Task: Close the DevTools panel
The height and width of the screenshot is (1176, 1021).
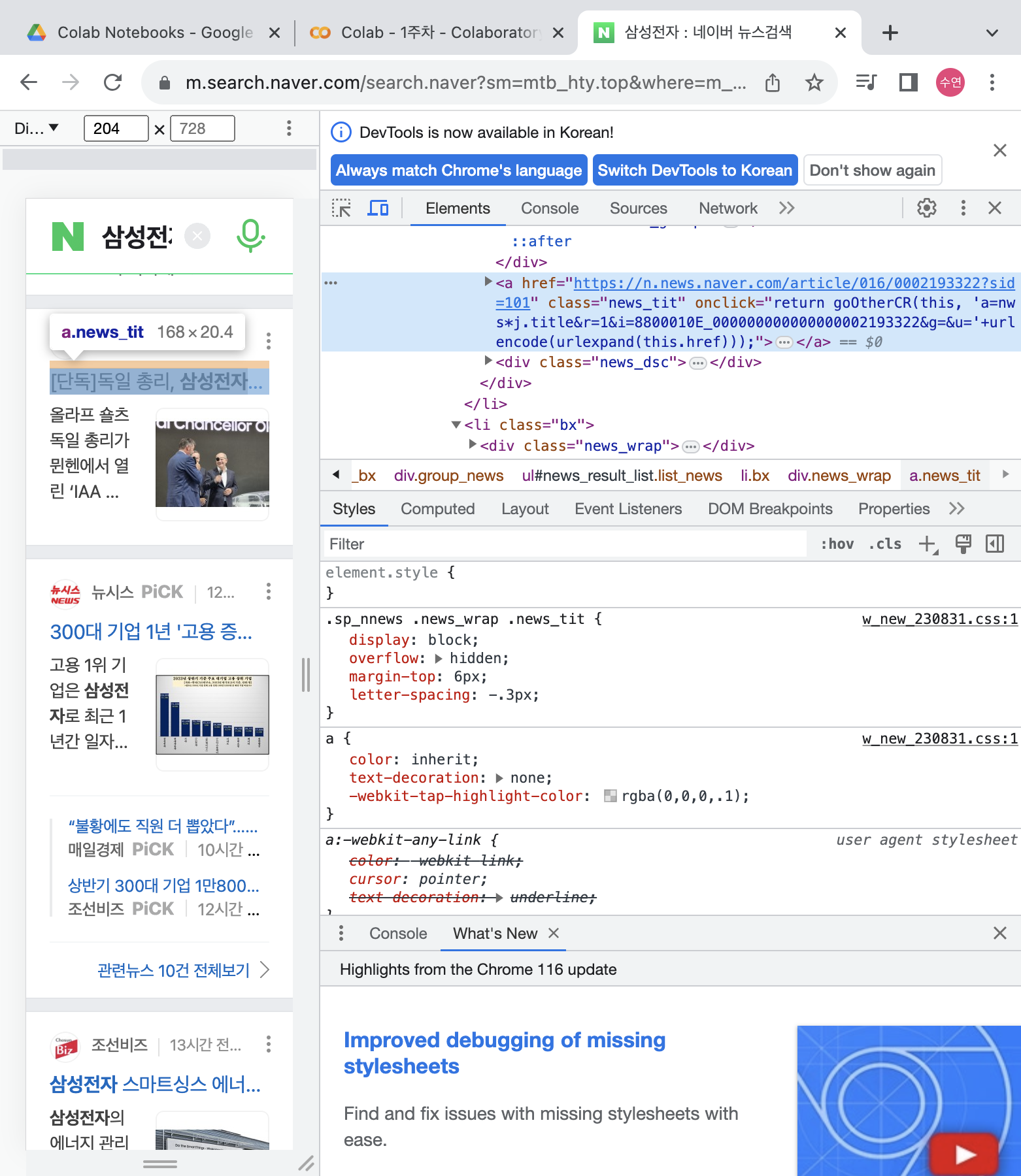Action: pyautogui.click(x=995, y=208)
